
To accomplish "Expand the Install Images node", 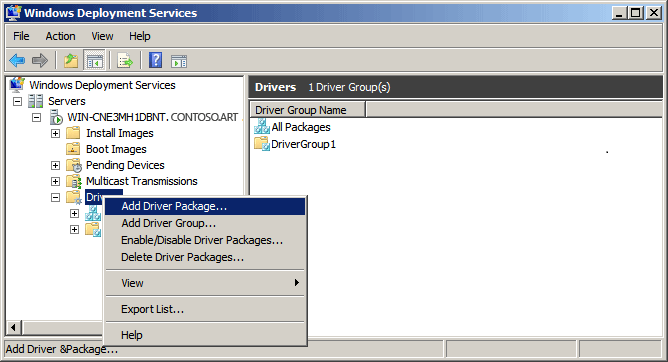I will pos(55,133).
